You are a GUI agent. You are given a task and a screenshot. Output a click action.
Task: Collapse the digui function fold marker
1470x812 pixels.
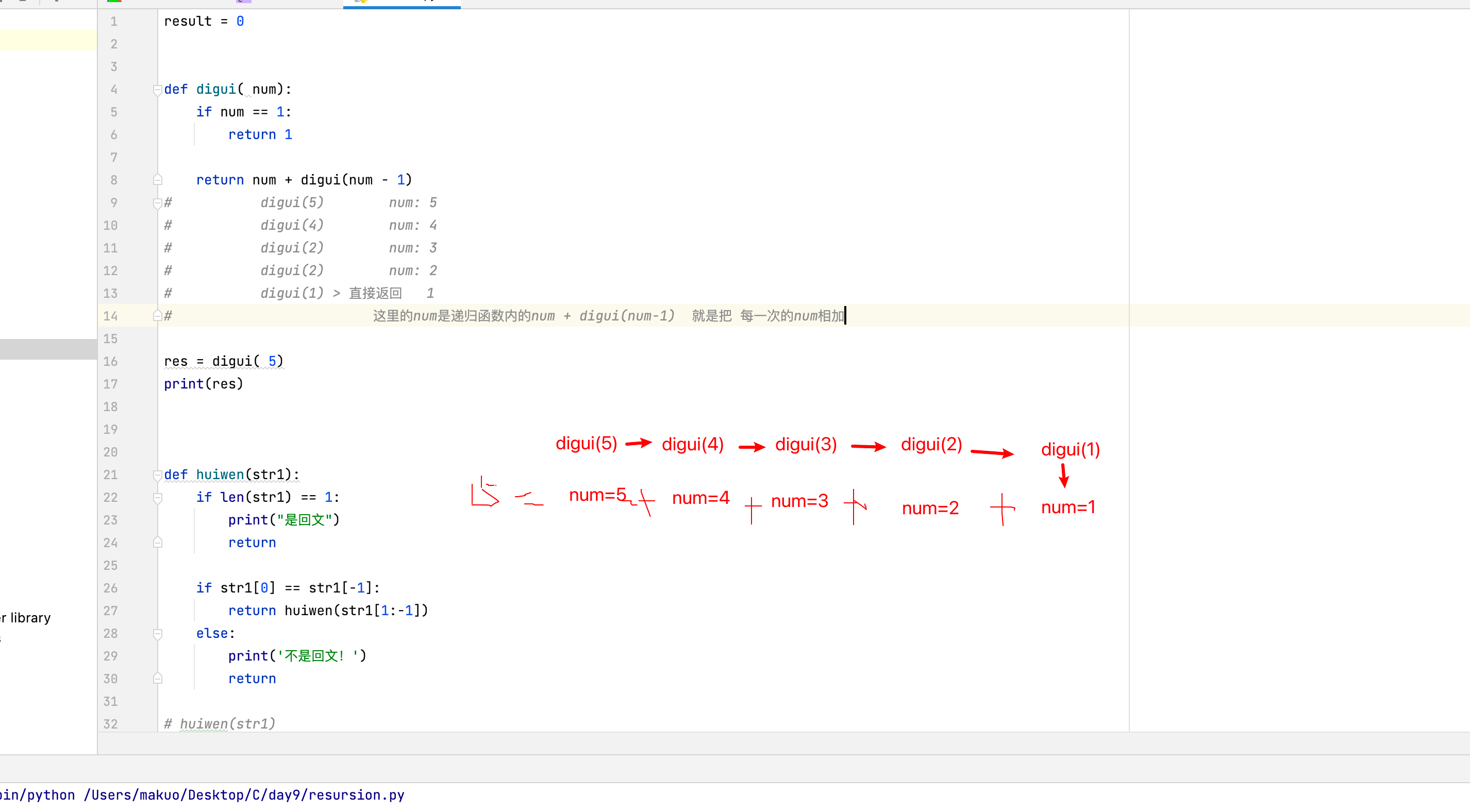(x=158, y=90)
